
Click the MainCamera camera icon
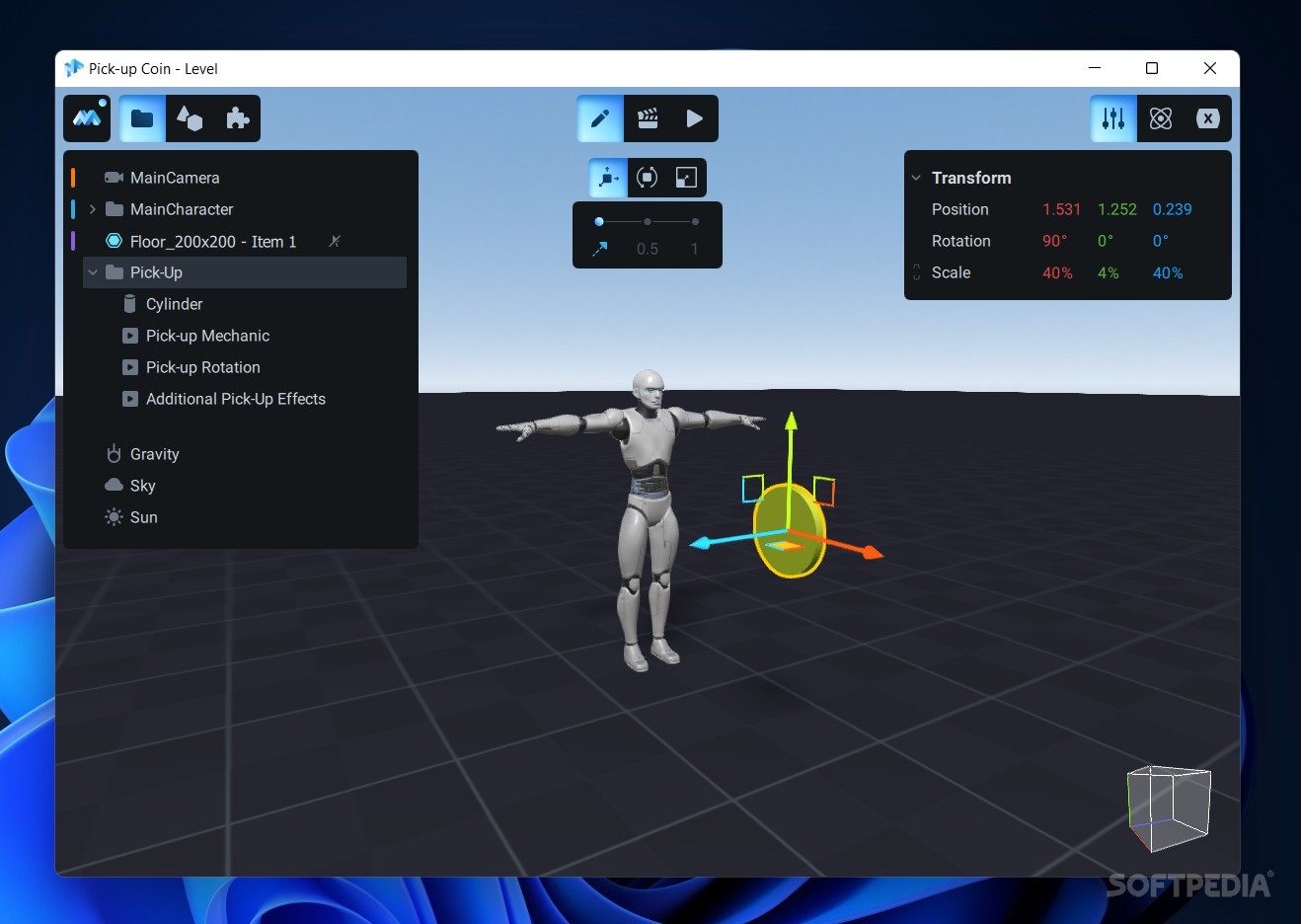[x=114, y=178]
